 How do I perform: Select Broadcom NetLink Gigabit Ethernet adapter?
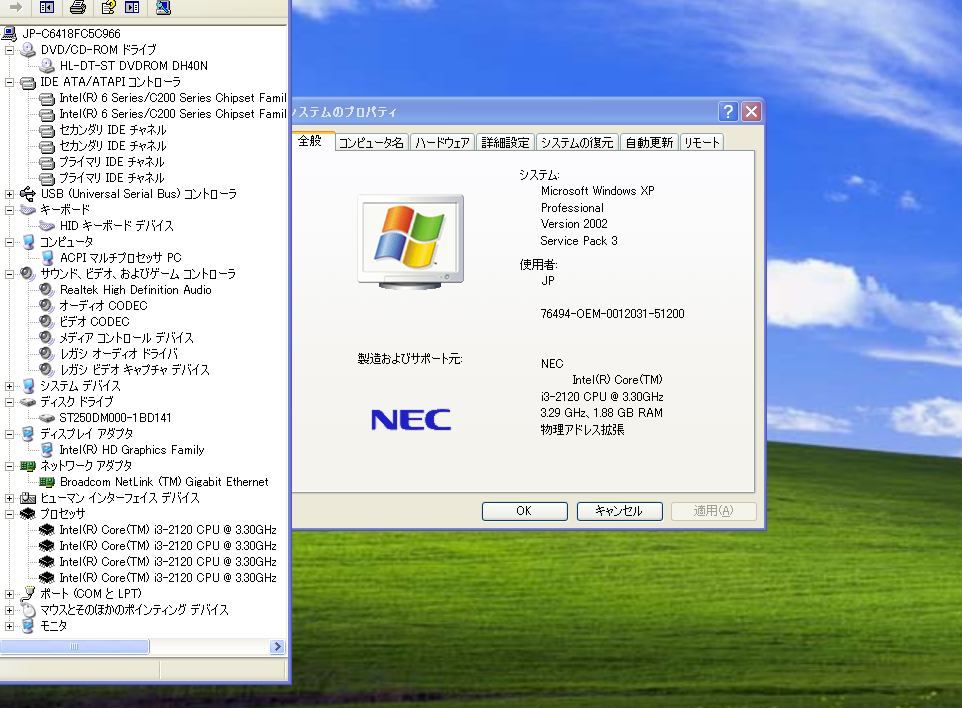(164, 482)
